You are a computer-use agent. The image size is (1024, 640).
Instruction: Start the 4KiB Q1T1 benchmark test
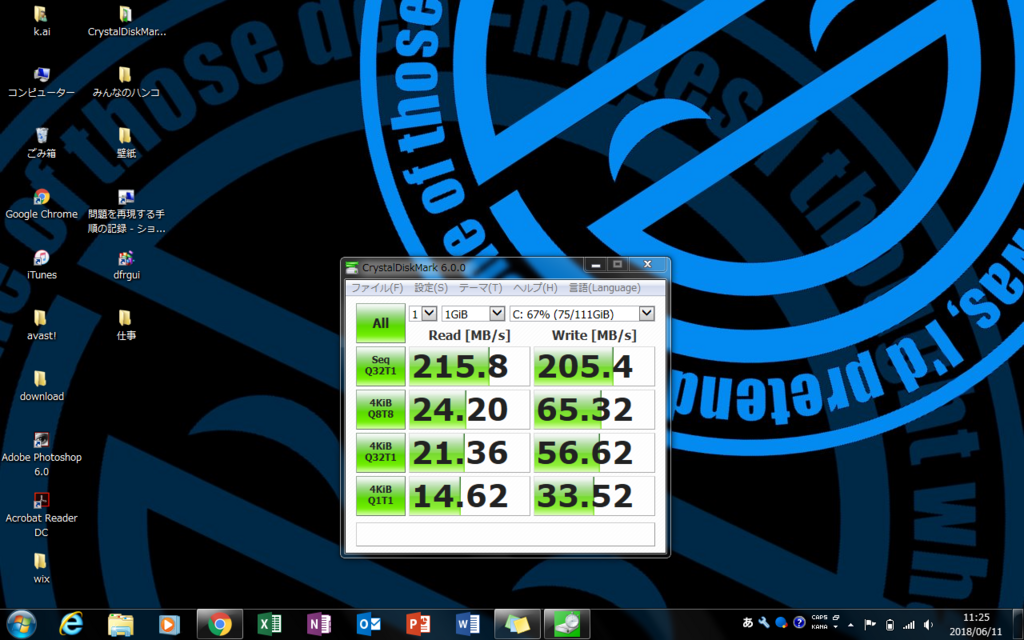coord(381,496)
